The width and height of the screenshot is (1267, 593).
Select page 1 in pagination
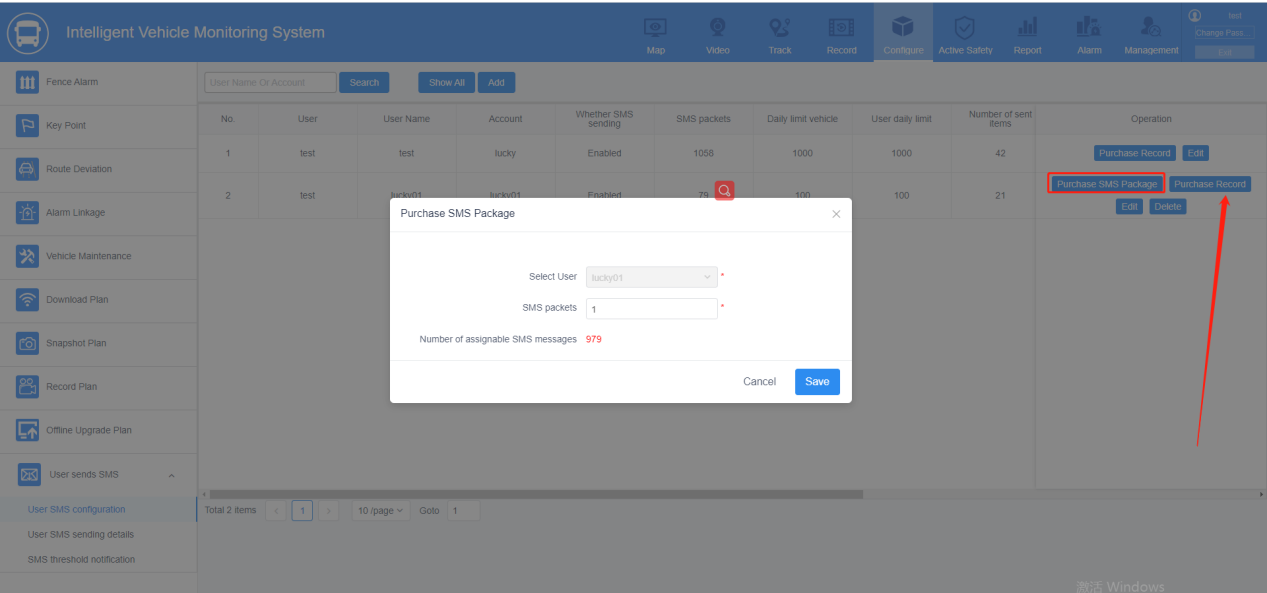(x=302, y=511)
